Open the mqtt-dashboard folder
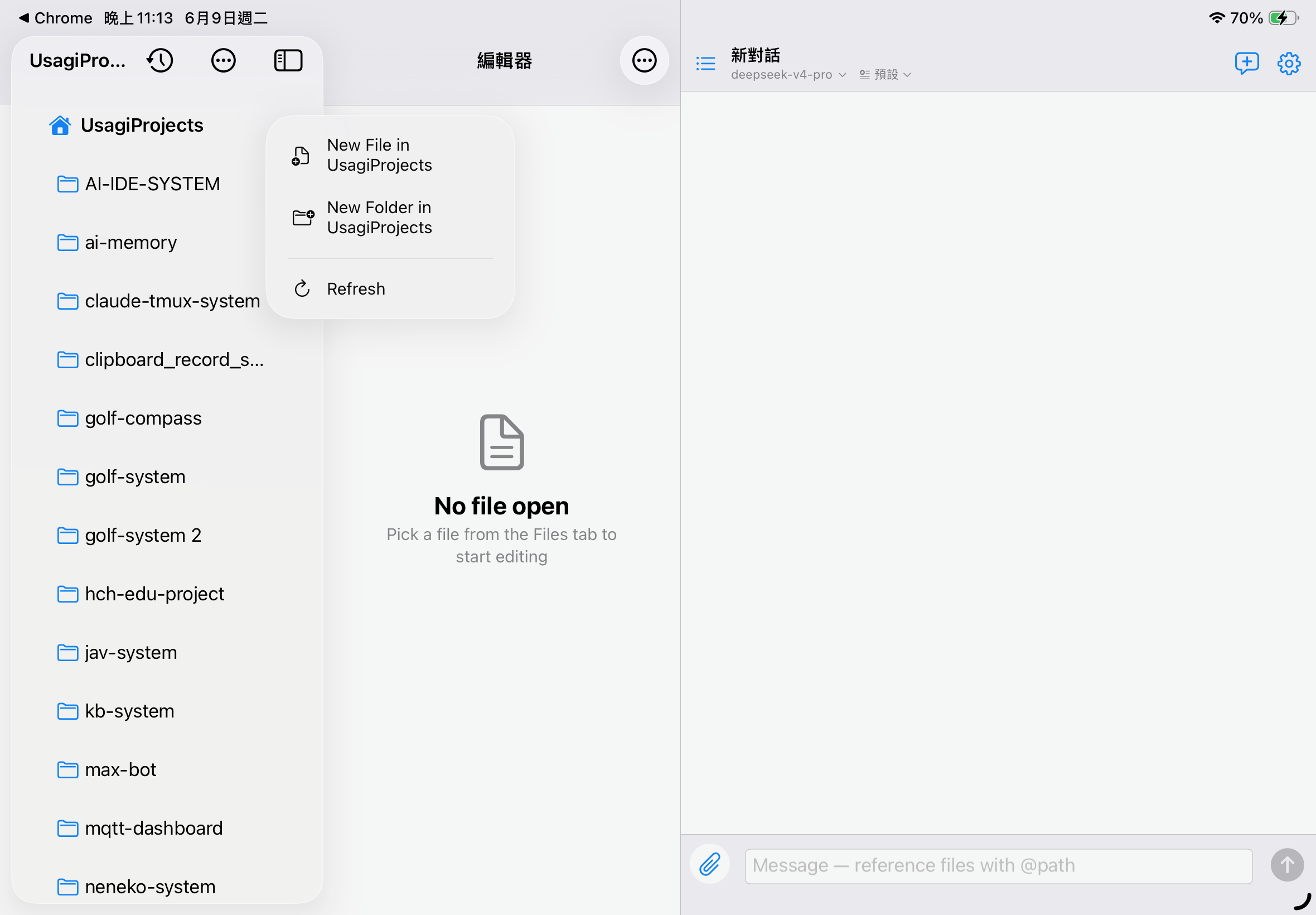This screenshot has height=915, width=1316. pyautogui.click(x=141, y=829)
